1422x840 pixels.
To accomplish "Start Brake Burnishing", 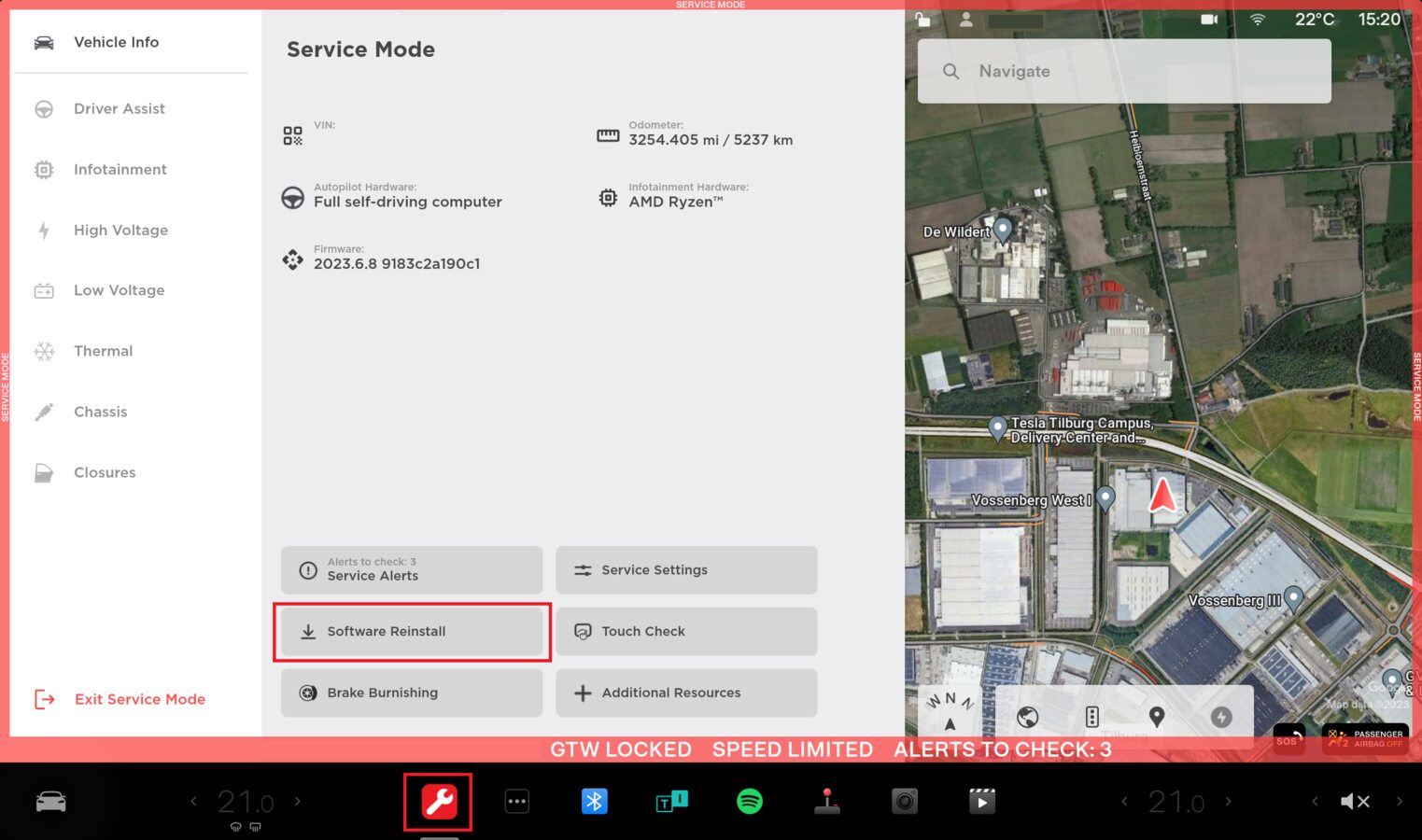I will pyautogui.click(x=412, y=693).
